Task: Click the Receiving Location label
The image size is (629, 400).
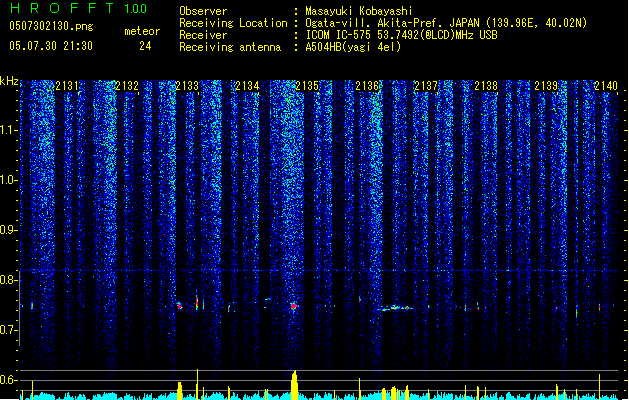Action: click(x=233, y=23)
